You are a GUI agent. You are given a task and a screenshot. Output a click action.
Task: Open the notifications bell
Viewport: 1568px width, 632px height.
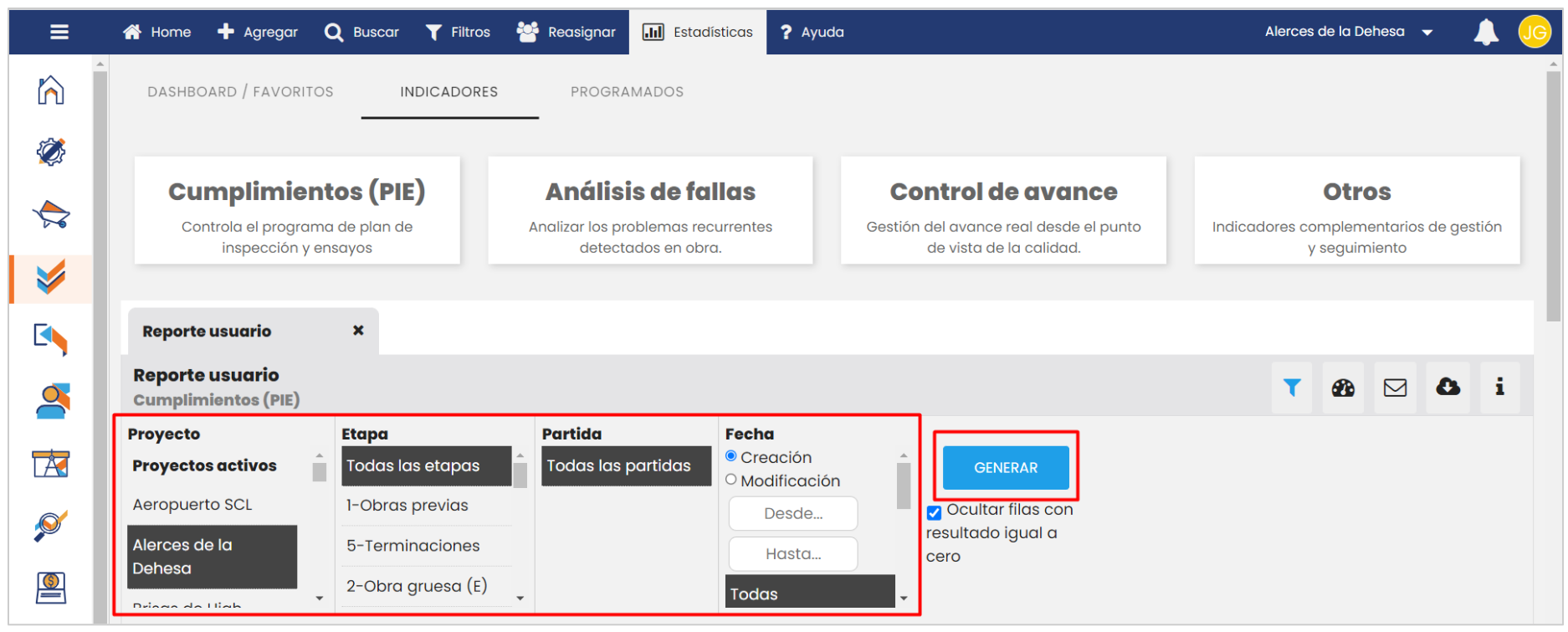click(x=1486, y=33)
